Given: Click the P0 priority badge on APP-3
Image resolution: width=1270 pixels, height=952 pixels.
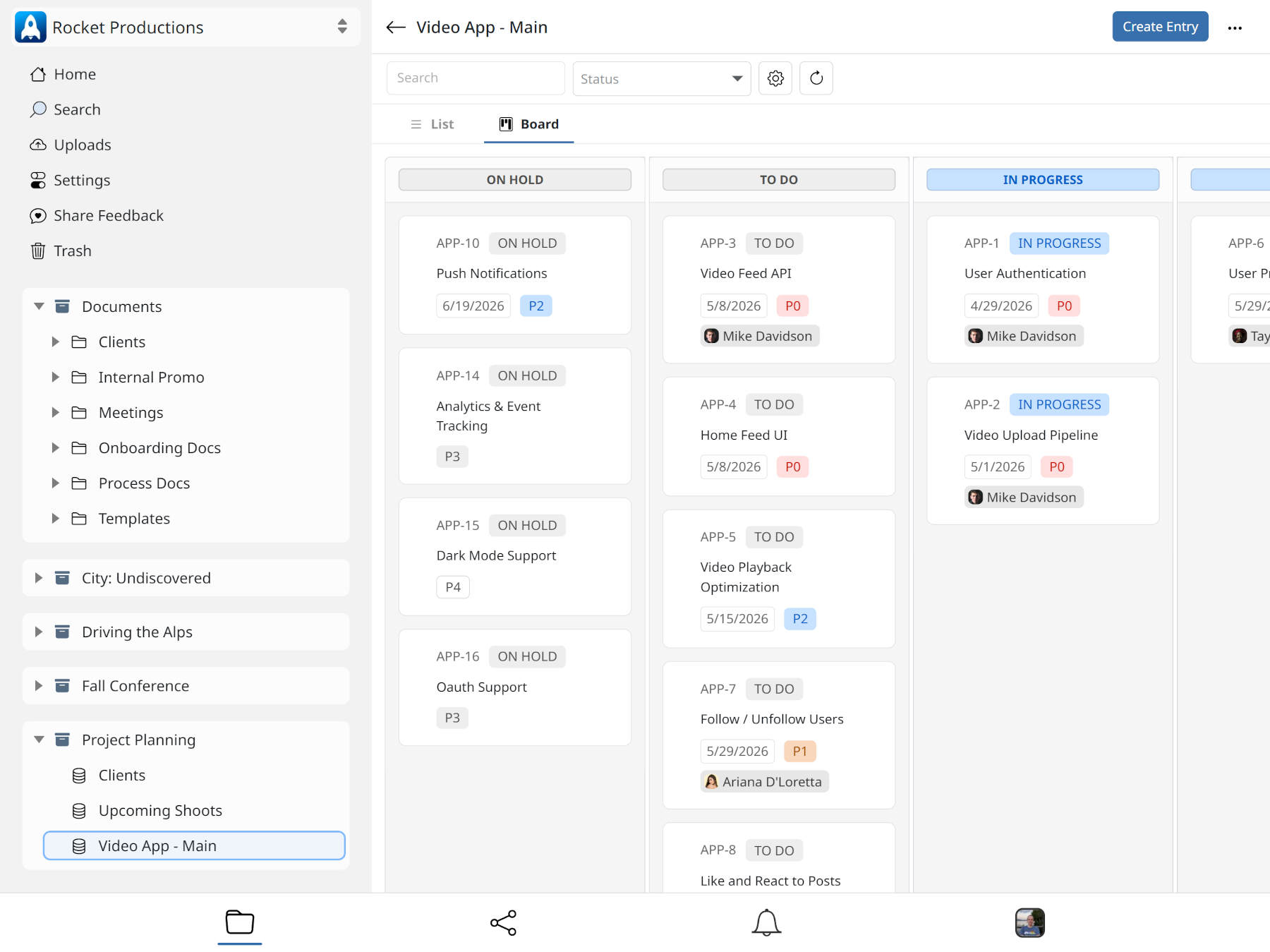Looking at the screenshot, I should pyautogui.click(x=792, y=306).
